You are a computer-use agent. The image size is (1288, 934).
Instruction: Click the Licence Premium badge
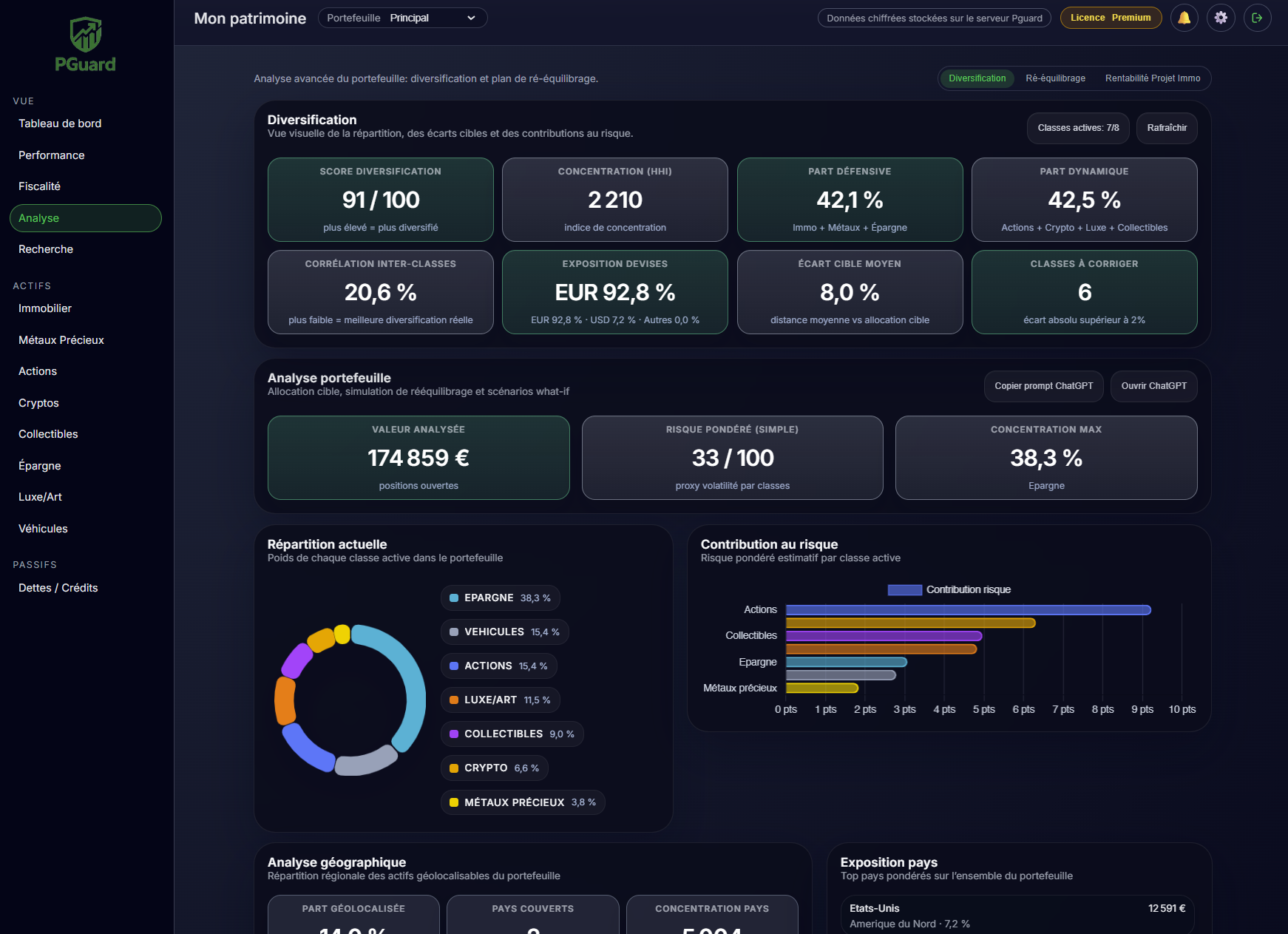click(x=1111, y=17)
